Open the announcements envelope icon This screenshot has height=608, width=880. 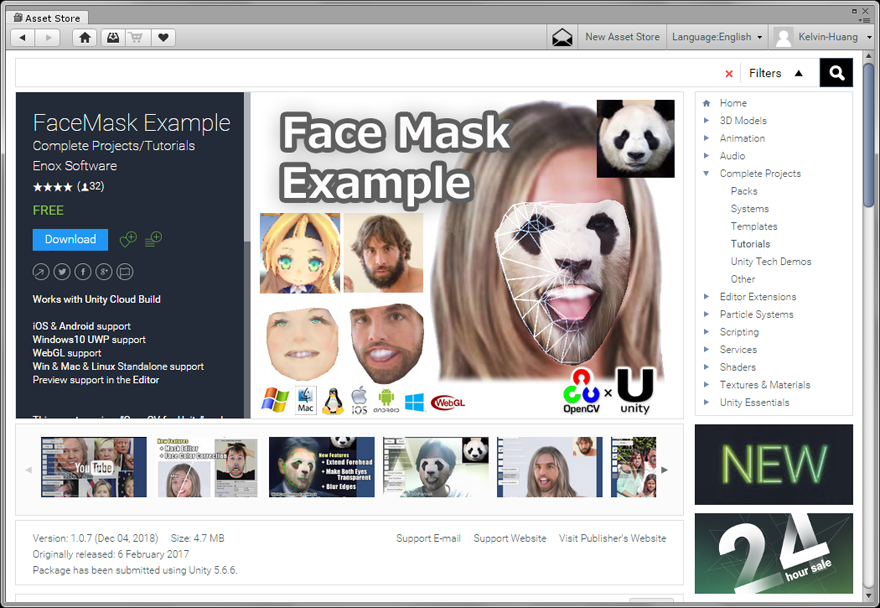tap(562, 38)
